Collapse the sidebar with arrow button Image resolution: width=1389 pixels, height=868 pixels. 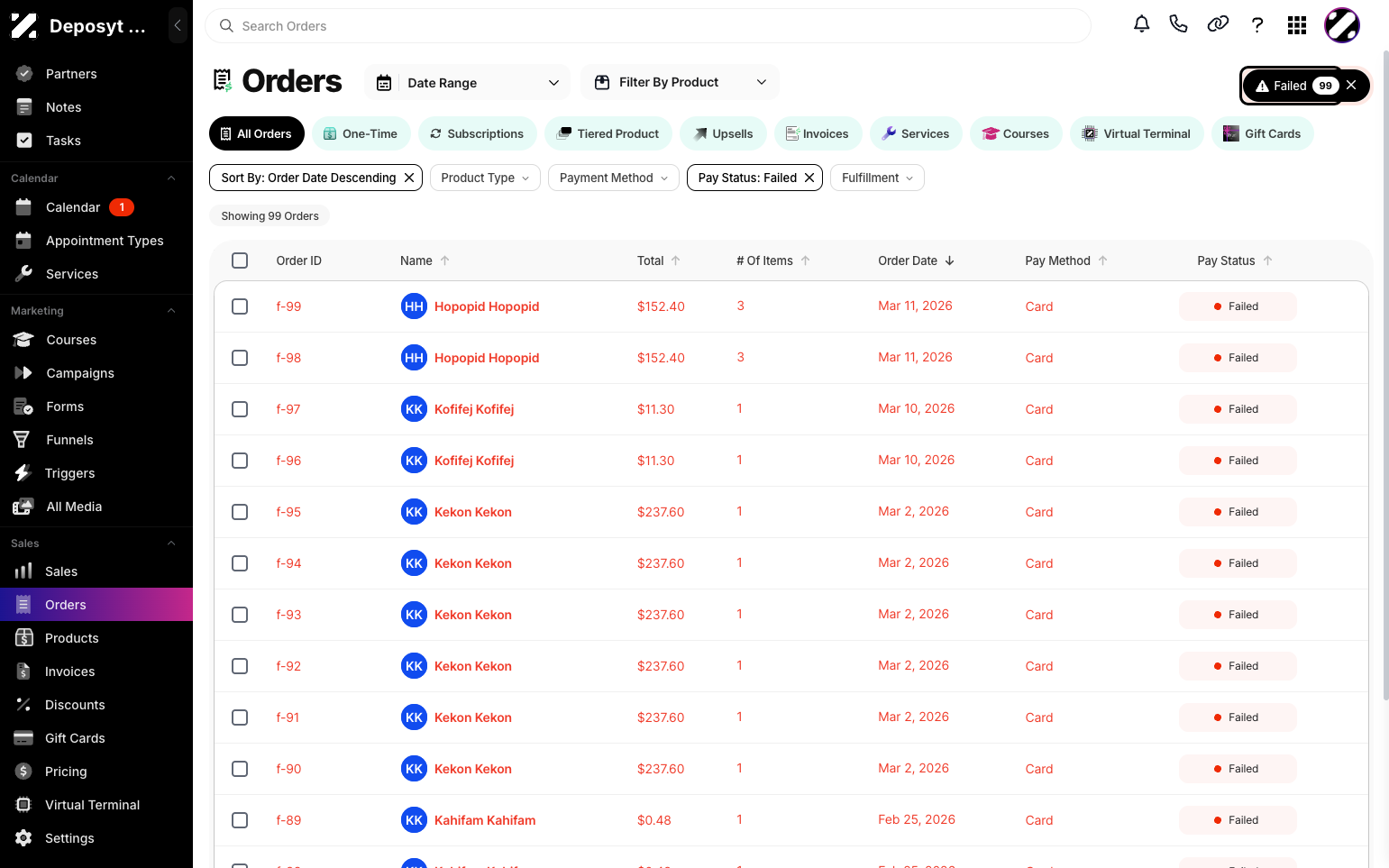178,25
